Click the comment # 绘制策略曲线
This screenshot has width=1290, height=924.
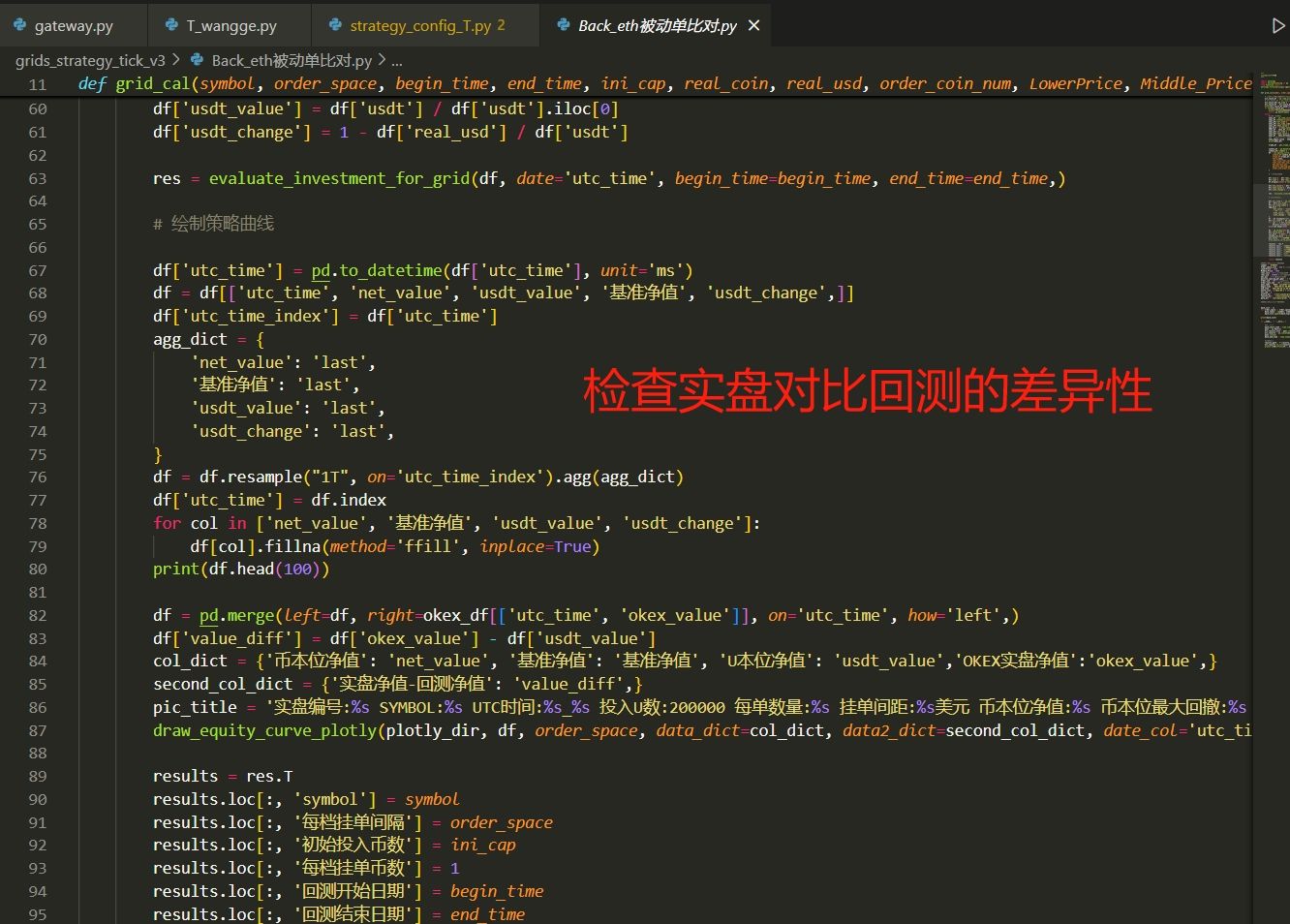213,224
